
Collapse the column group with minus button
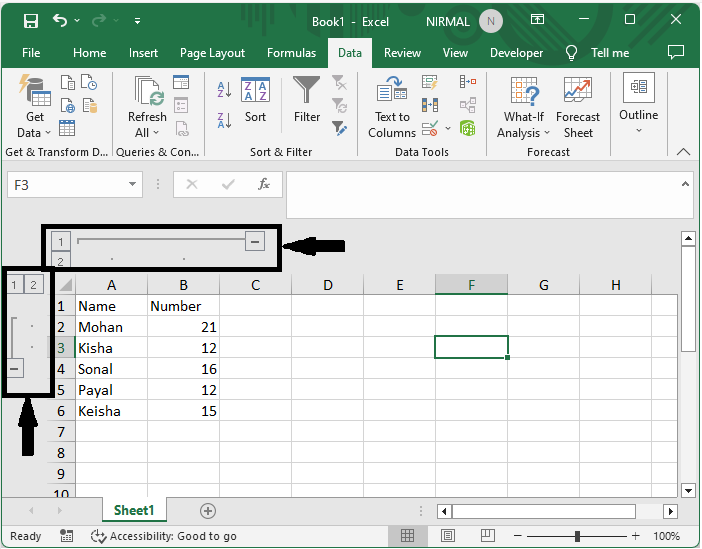(x=255, y=241)
